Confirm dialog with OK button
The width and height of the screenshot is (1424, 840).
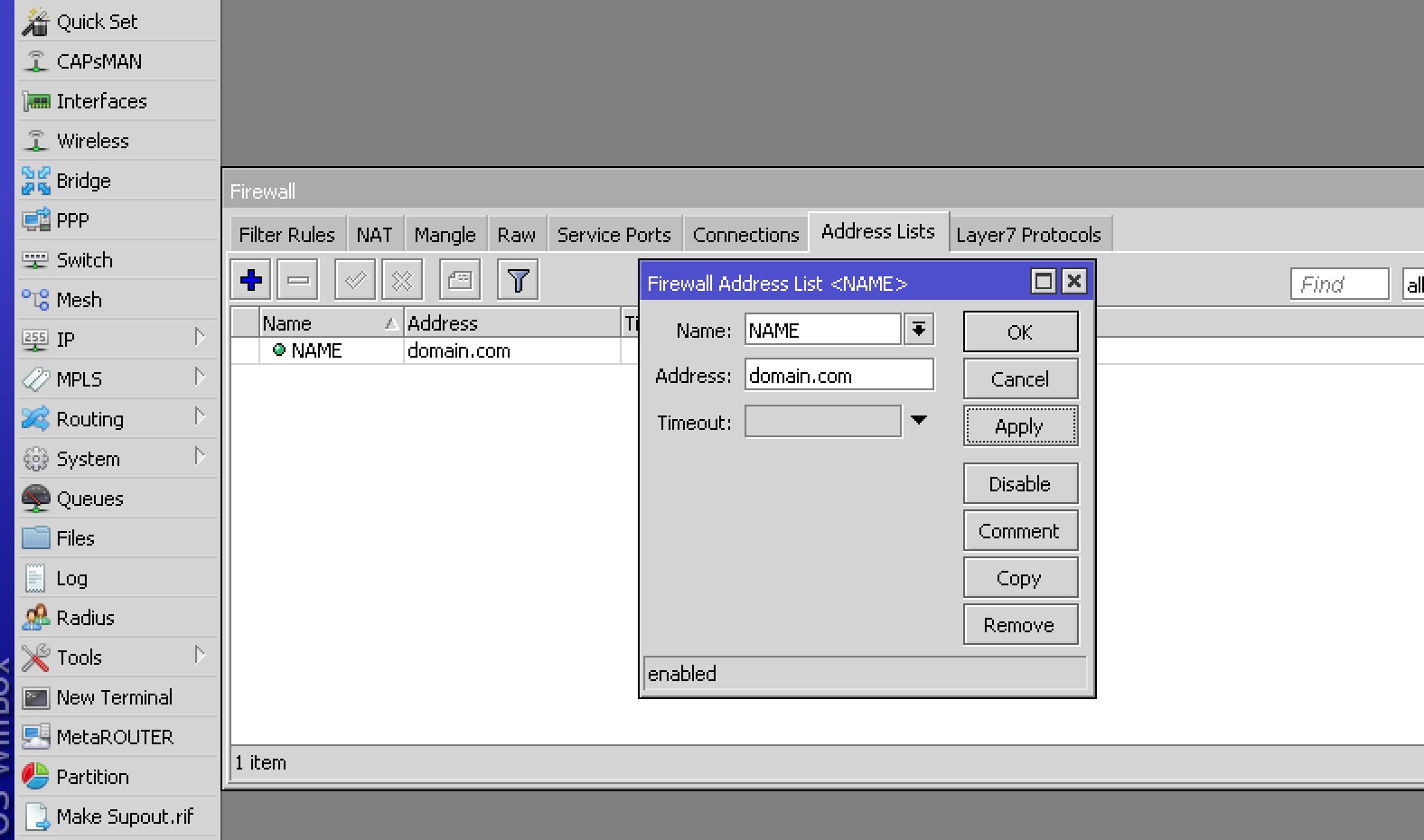[x=1020, y=331]
